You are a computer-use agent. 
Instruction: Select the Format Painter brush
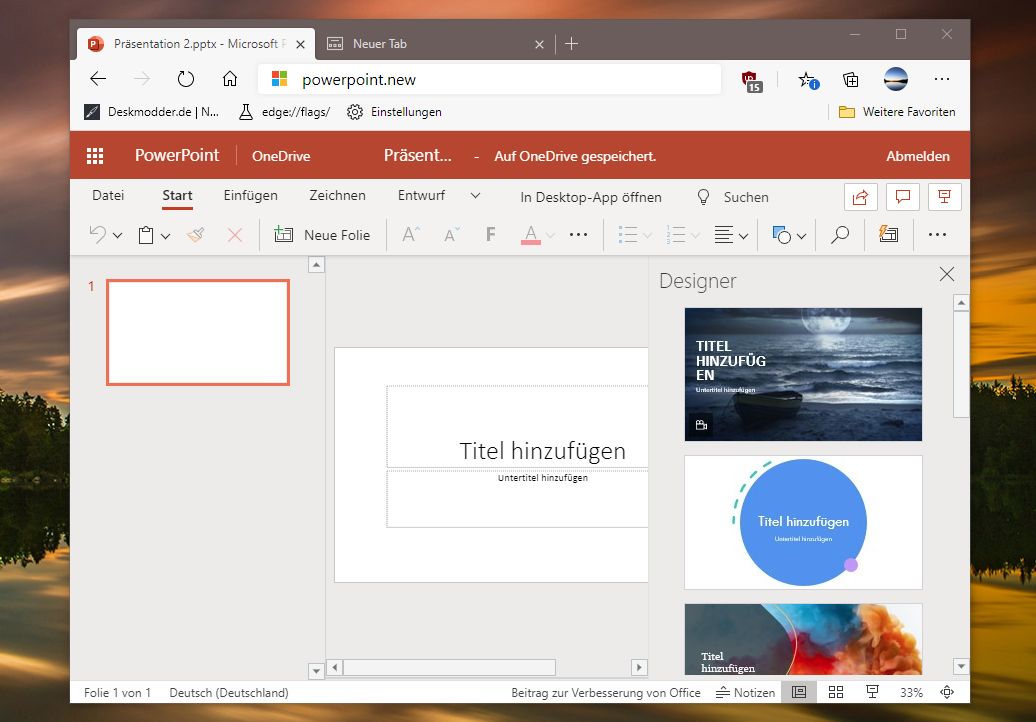pos(196,235)
